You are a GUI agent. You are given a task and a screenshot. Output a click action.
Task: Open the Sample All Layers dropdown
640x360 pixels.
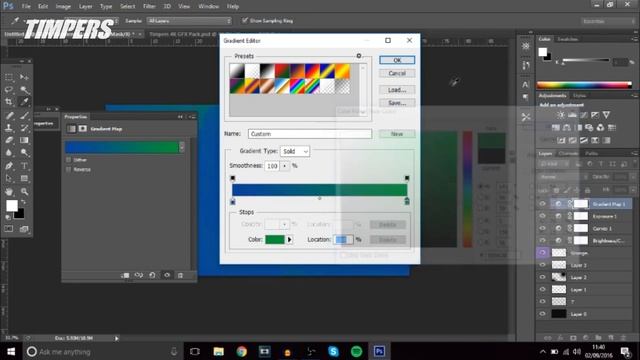coord(189,20)
